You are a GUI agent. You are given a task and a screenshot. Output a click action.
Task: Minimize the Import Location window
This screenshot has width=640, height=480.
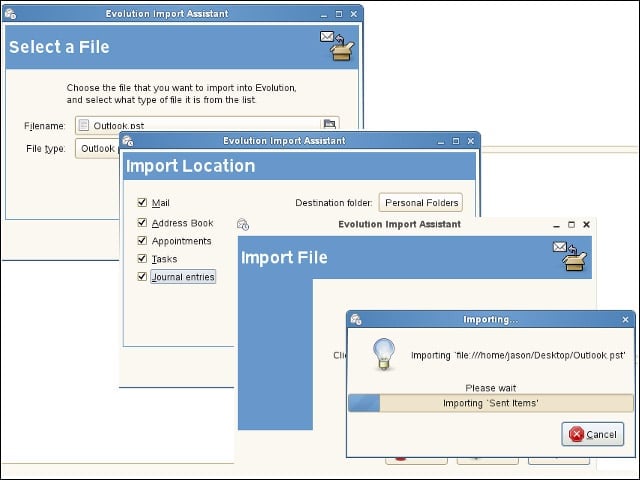click(441, 141)
